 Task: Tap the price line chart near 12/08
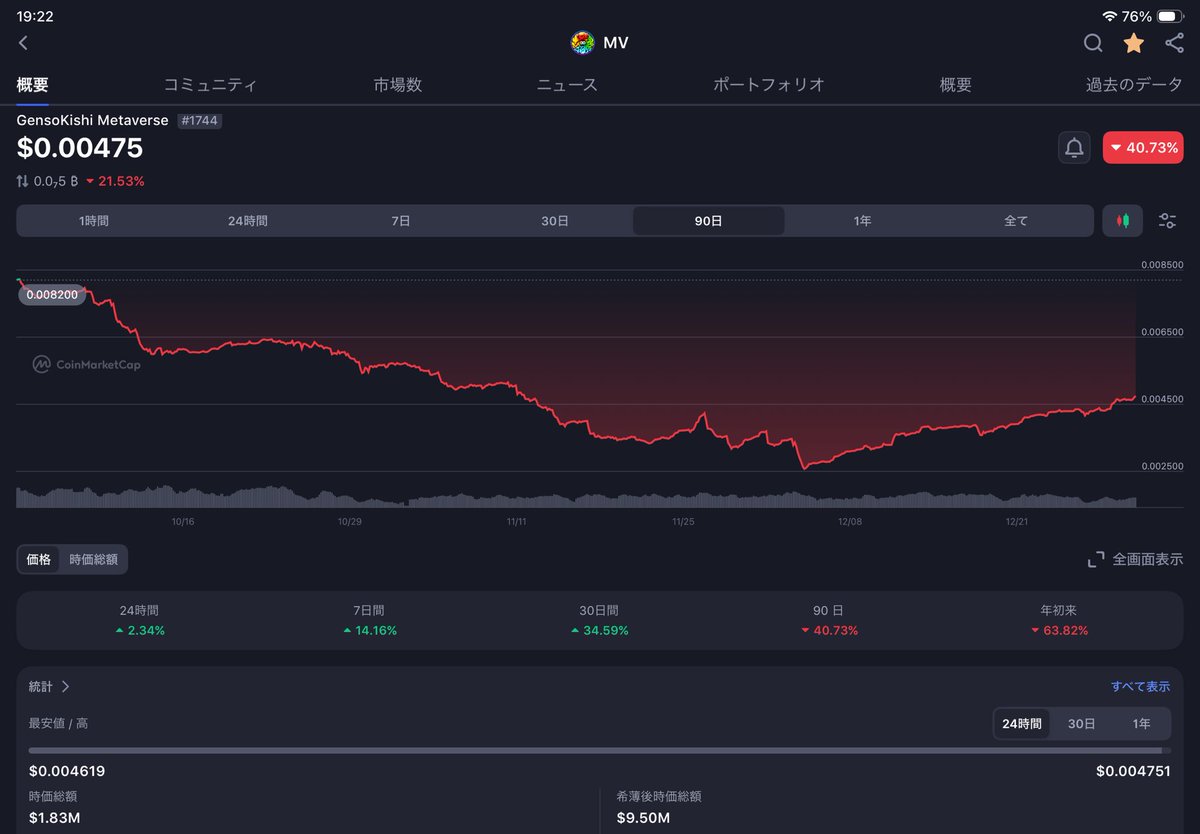pyautogui.click(x=850, y=452)
